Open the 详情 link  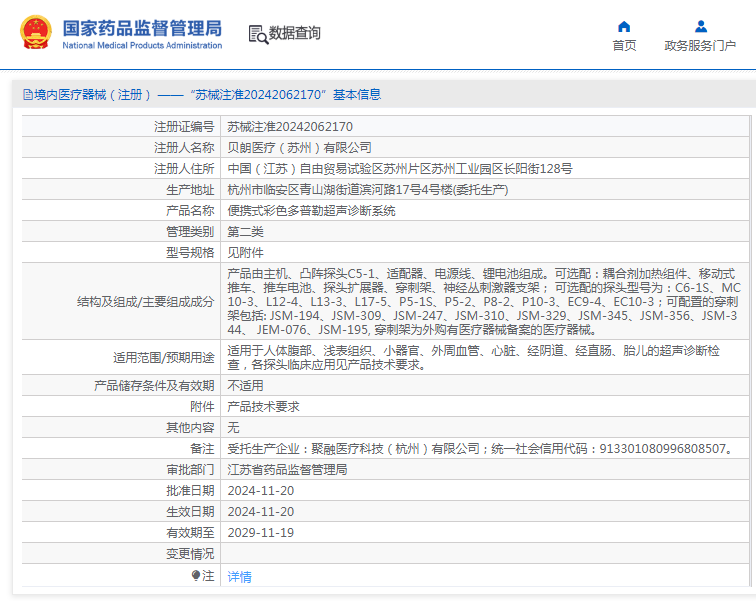pyautogui.click(x=240, y=576)
